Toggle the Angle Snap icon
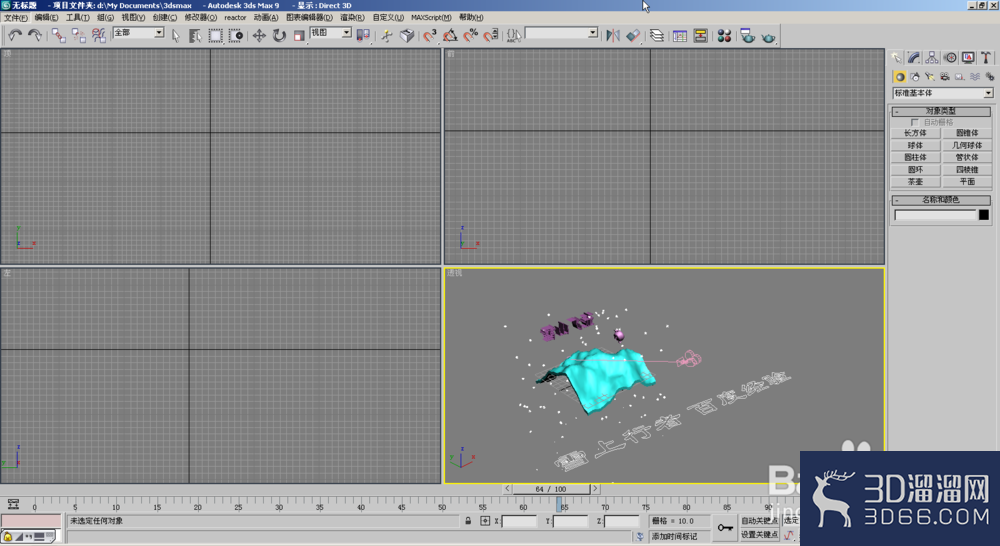Image resolution: width=1000 pixels, height=546 pixels. coord(450,36)
